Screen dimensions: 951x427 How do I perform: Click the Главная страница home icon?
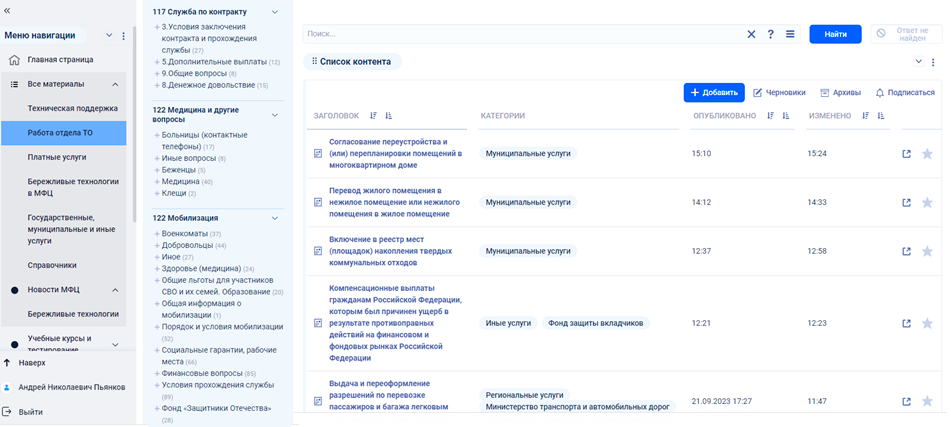coord(15,60)
